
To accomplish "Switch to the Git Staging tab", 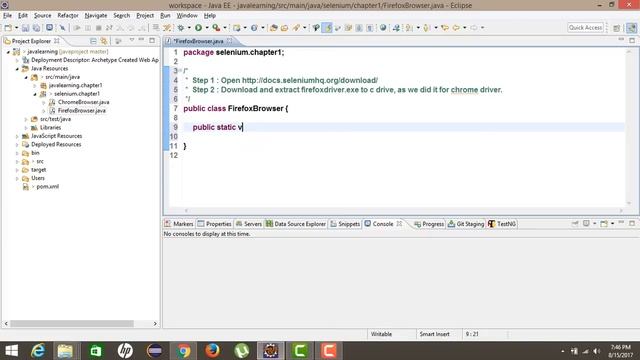I will (x=466, y=224).
